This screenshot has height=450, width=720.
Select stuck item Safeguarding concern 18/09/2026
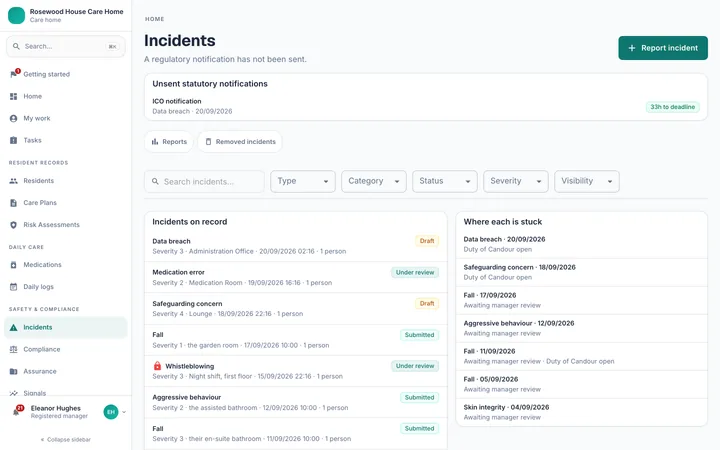(581, 272)
